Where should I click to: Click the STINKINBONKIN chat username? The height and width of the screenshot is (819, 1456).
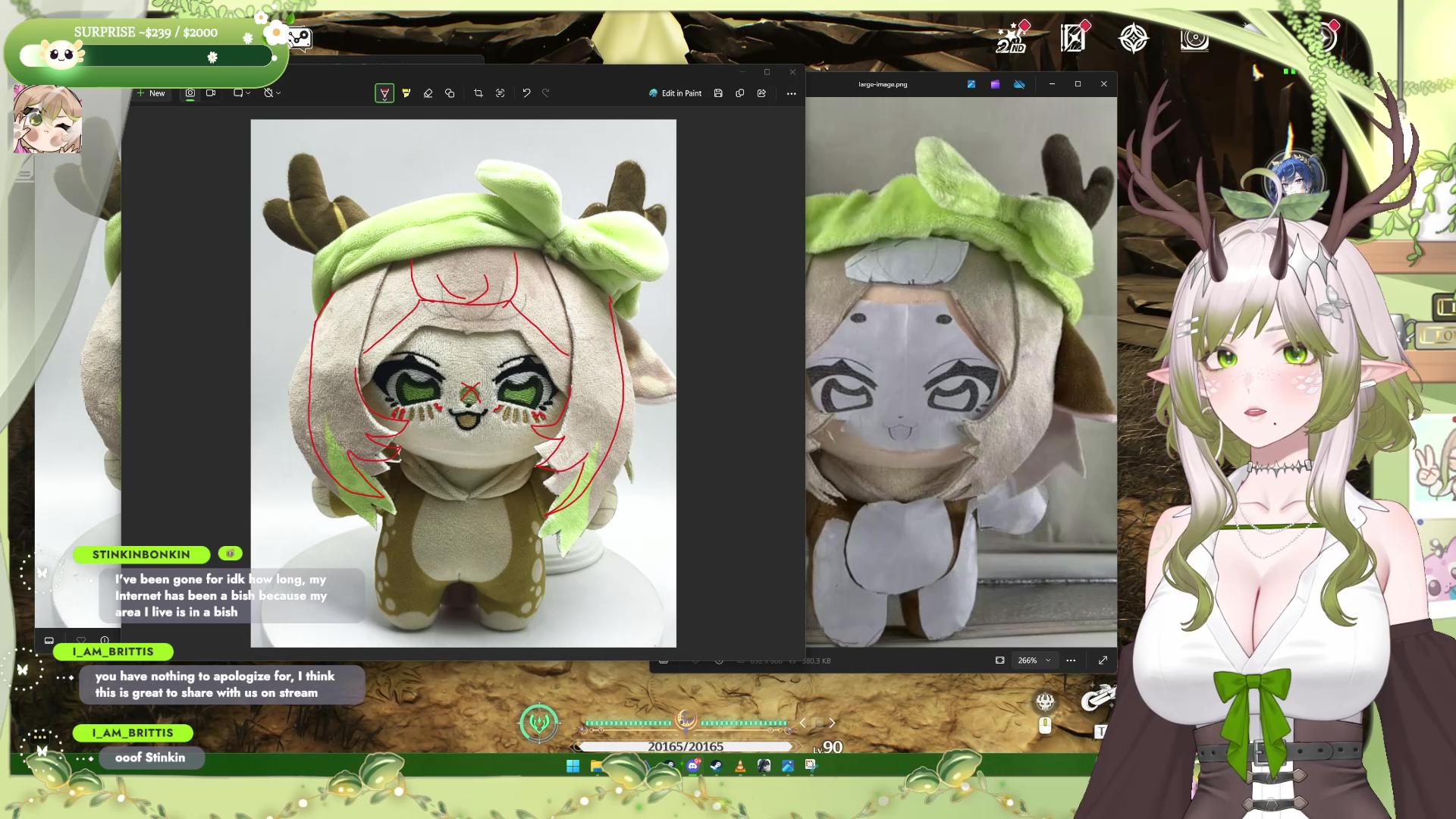pos(141,554)
